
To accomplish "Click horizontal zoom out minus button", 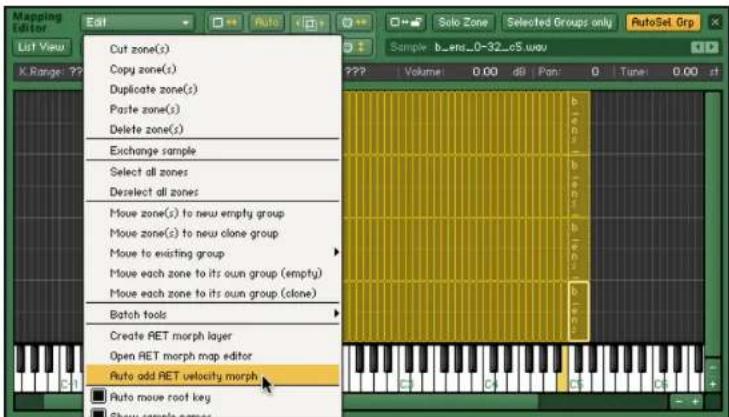I will click(x=679, y=401).
